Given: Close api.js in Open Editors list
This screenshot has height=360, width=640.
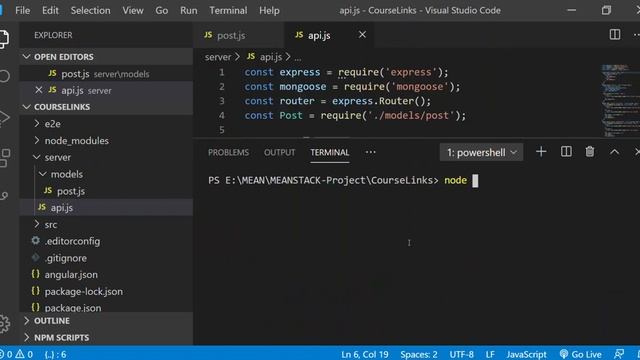Looking at the screenshot, I should coord(39,90).
